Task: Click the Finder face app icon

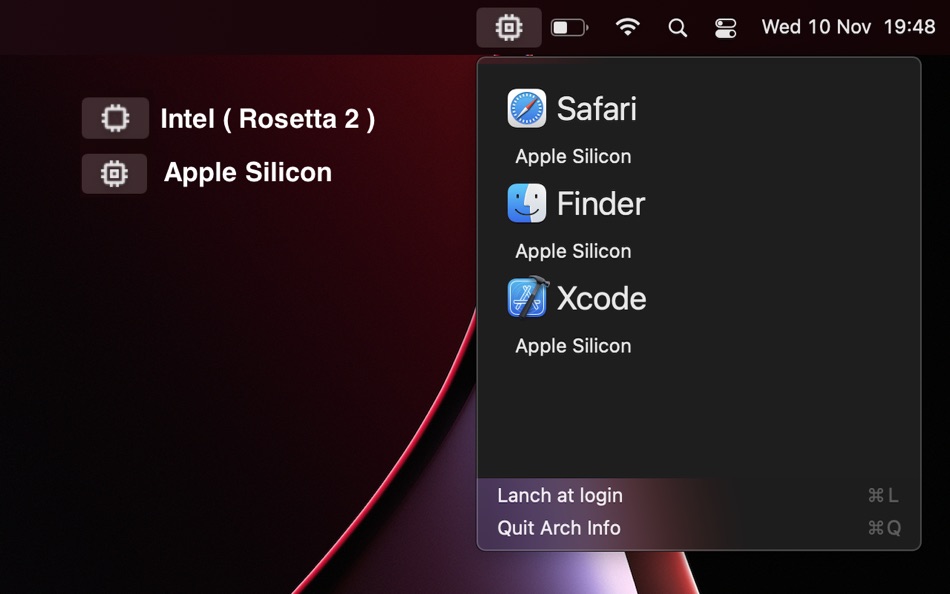Action: [x=526, y=203]
